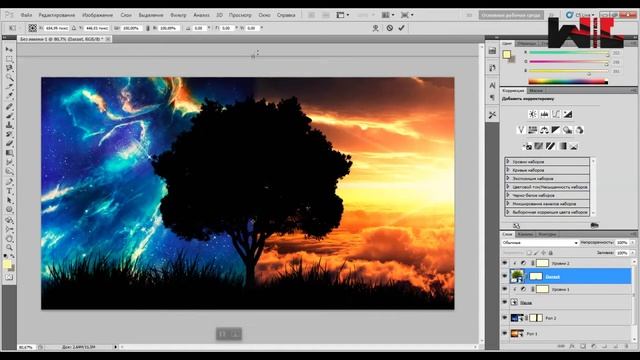Open the Обычные blend mode dropdown
The image size is (640, 360).
click(x=540, y=243)
